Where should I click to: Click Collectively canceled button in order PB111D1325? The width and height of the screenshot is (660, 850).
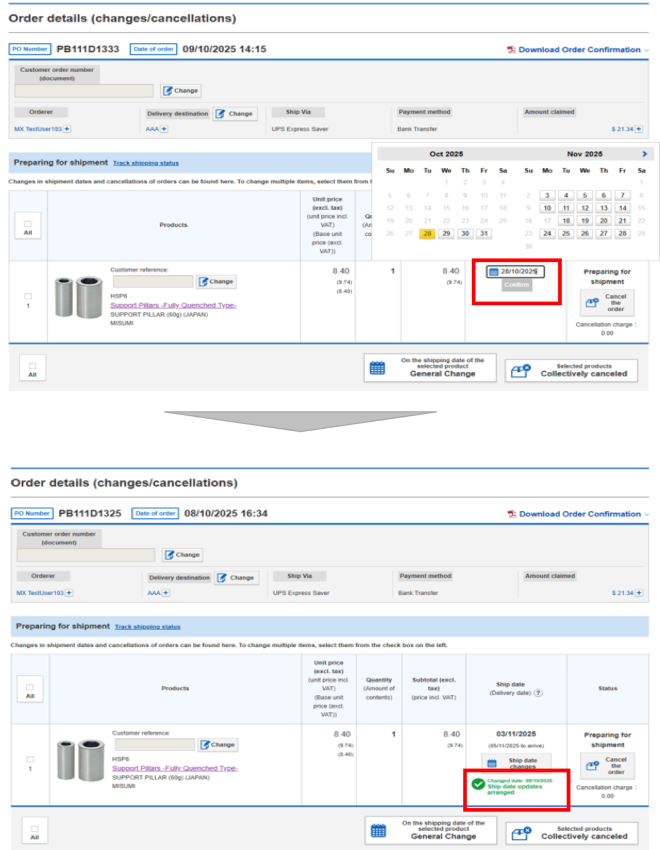pyautogui.click(x=571, y=831)
